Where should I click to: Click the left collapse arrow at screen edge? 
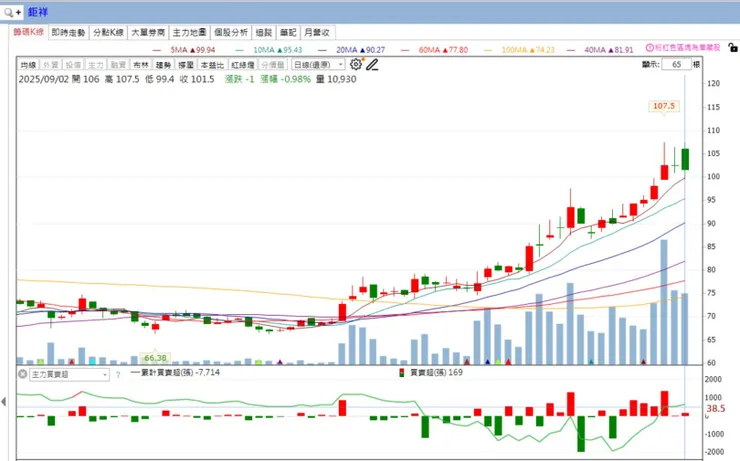(x=4, y=402)
